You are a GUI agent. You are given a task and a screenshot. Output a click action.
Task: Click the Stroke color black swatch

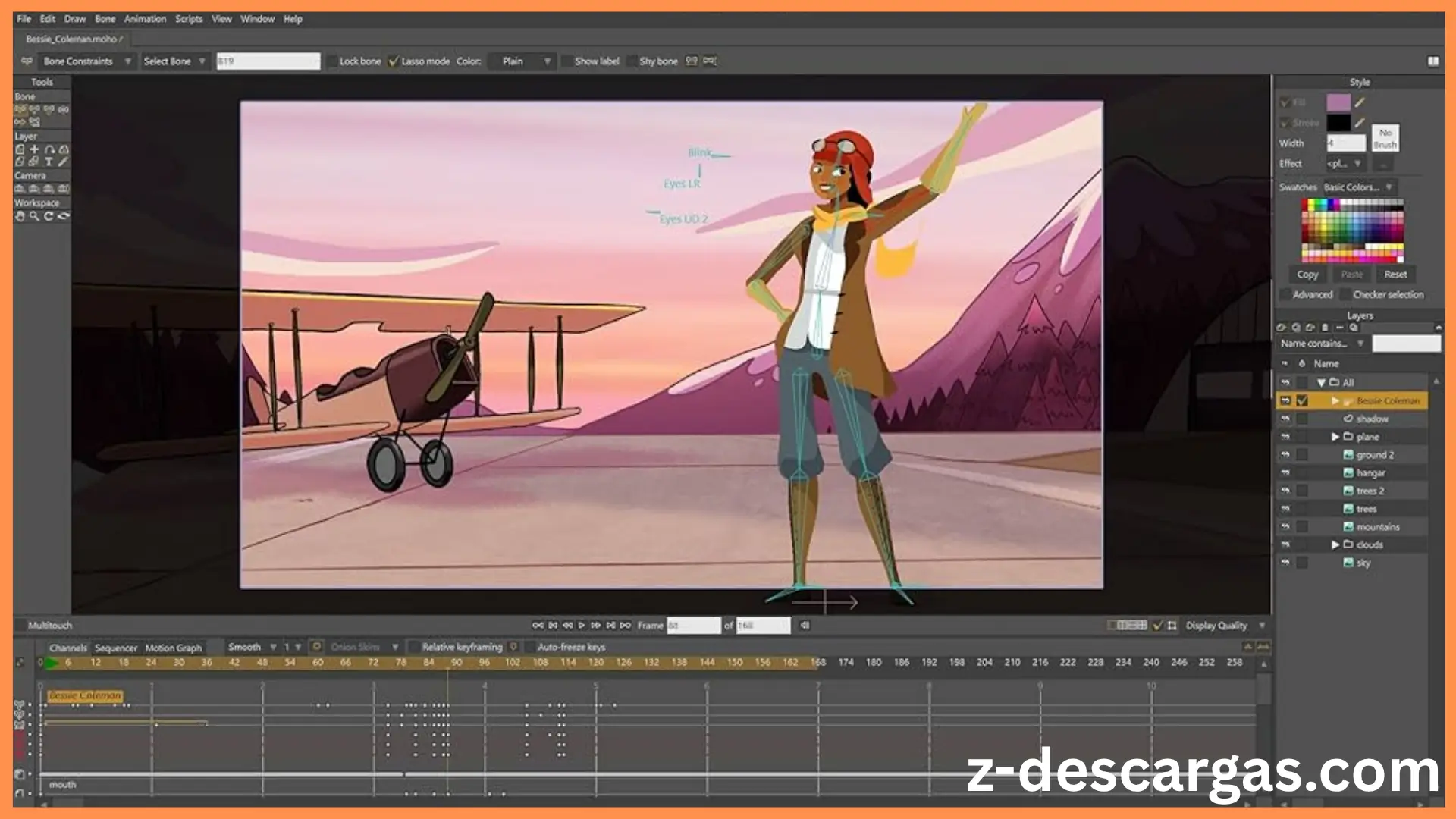pos(1338,122)
